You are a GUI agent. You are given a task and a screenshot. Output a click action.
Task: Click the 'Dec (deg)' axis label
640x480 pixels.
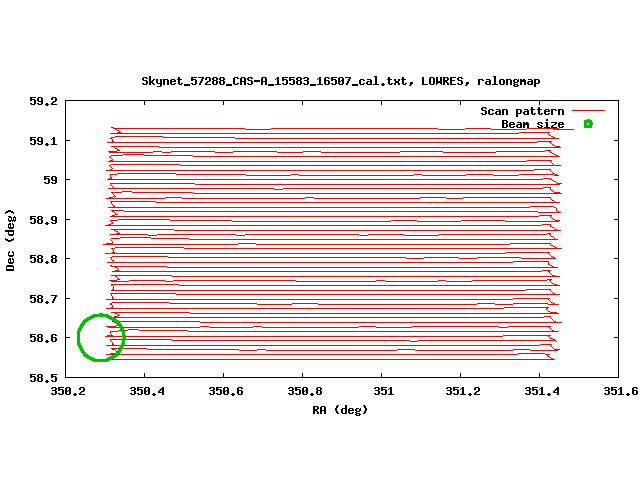tap(10, 240)
